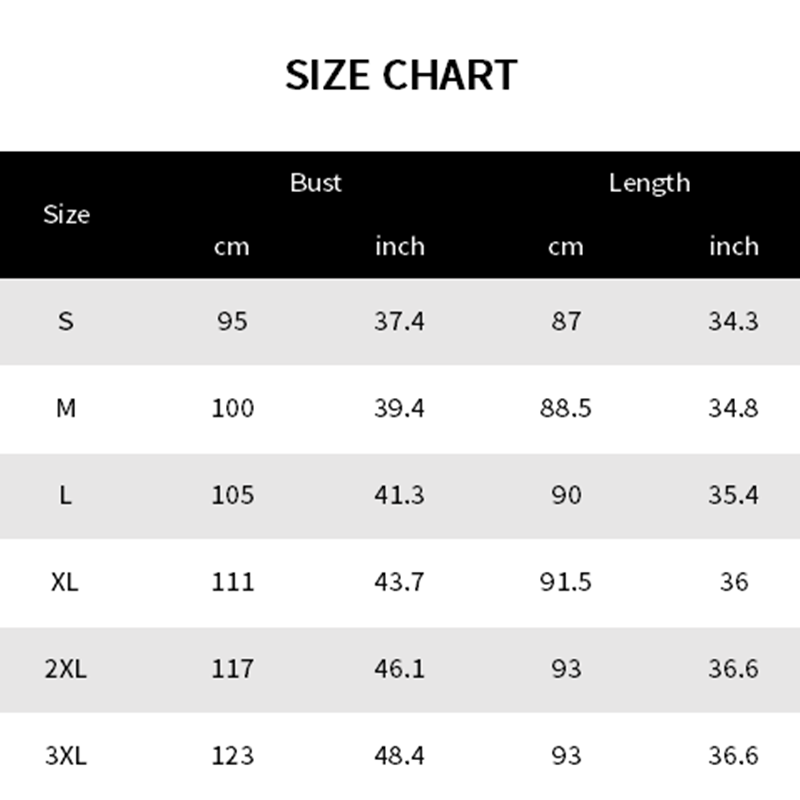
Task: Click the 36 inch length value
Action: (x=734, y=582)
